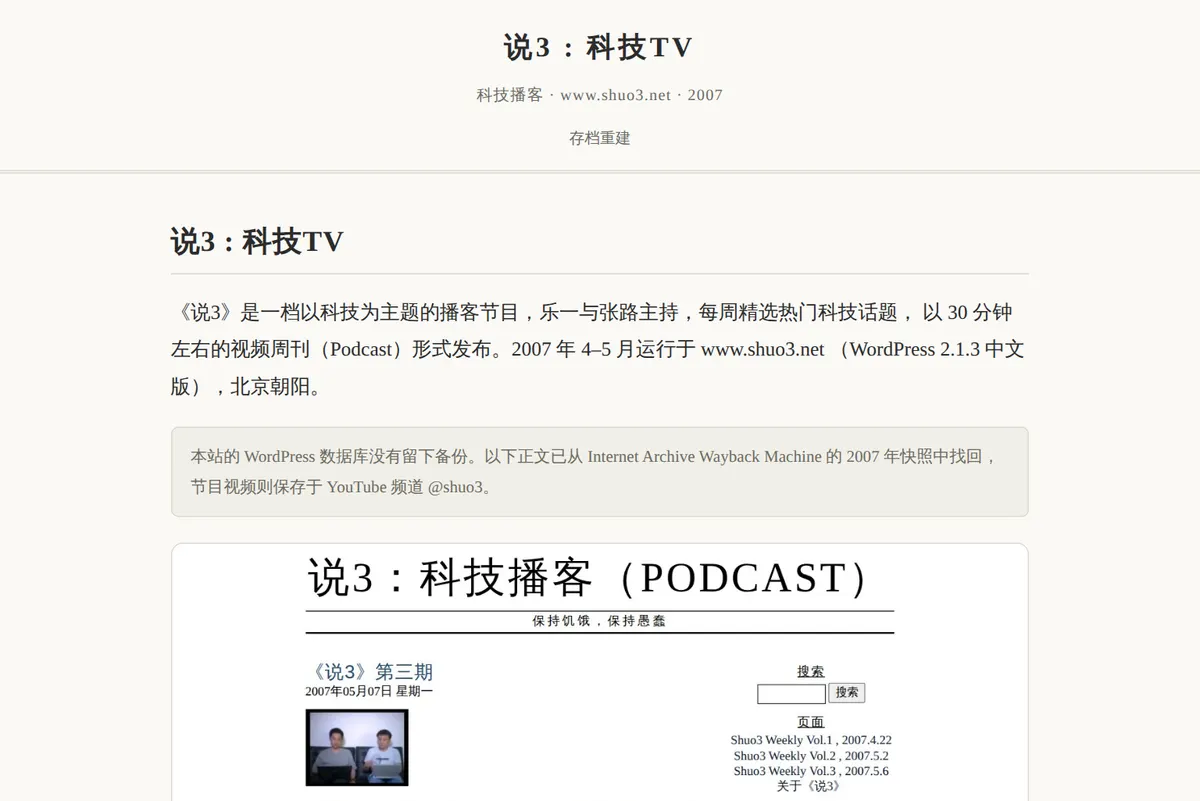Open Shuo3 Weekly Vol.2 , 2007.5.2 page
The width and height of the screenshot is (1200, 801).
coord(811,756)
